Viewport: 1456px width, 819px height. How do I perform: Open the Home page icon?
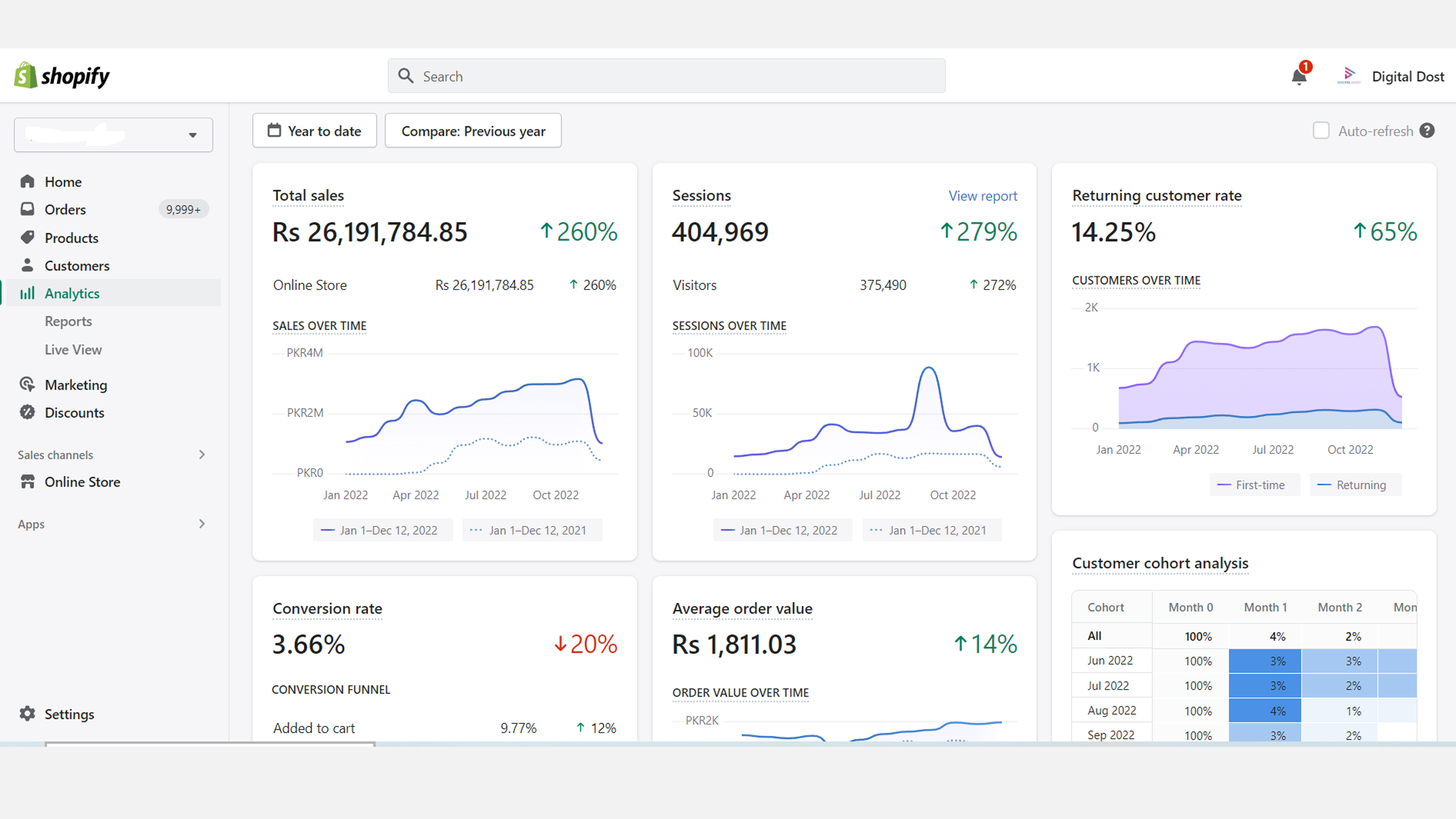pyautogui.click(x=27, y=181)
